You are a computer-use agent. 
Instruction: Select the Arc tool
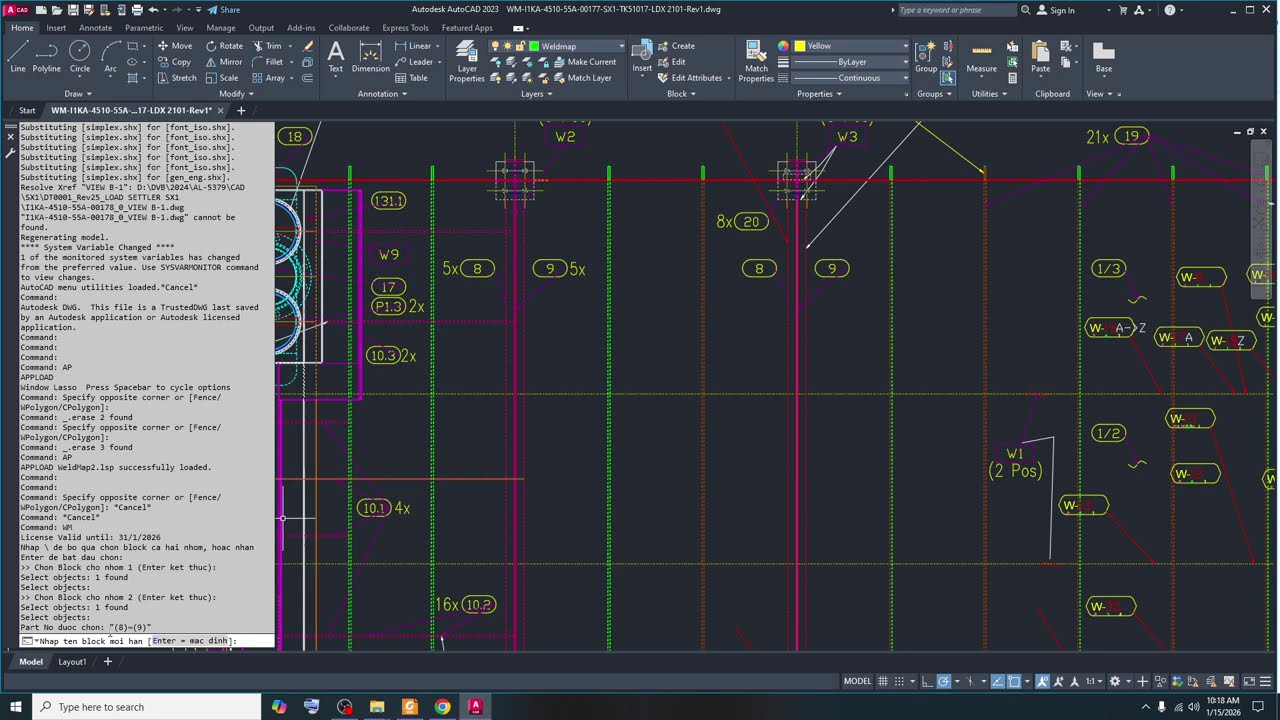(x=110, y=56)
